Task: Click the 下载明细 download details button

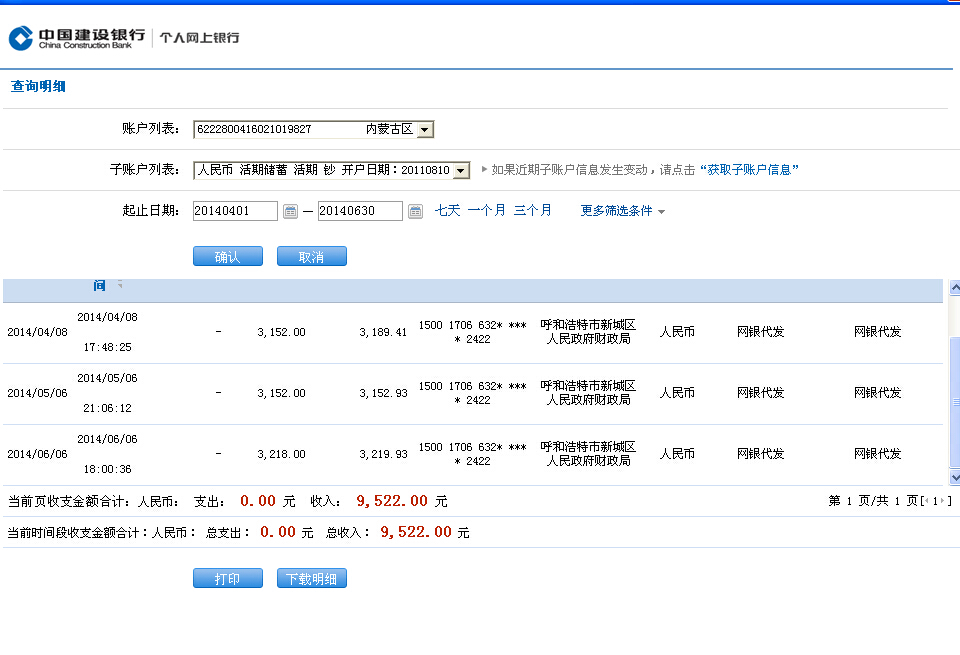Action: point(311,579)
